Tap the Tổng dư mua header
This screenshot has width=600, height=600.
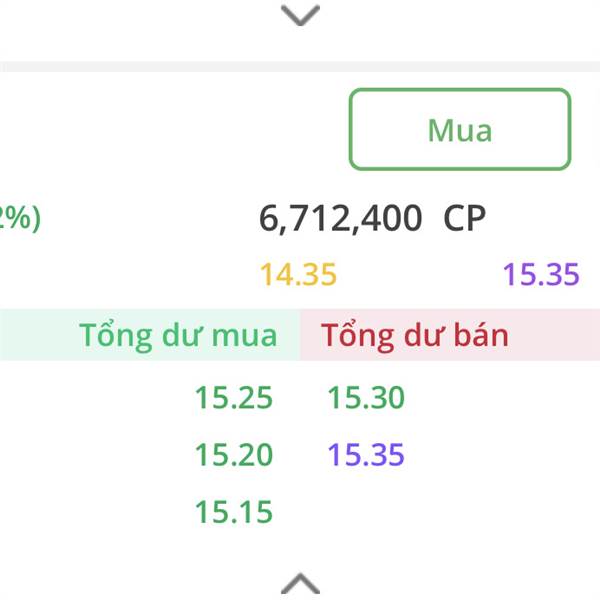tap(178, 336)
